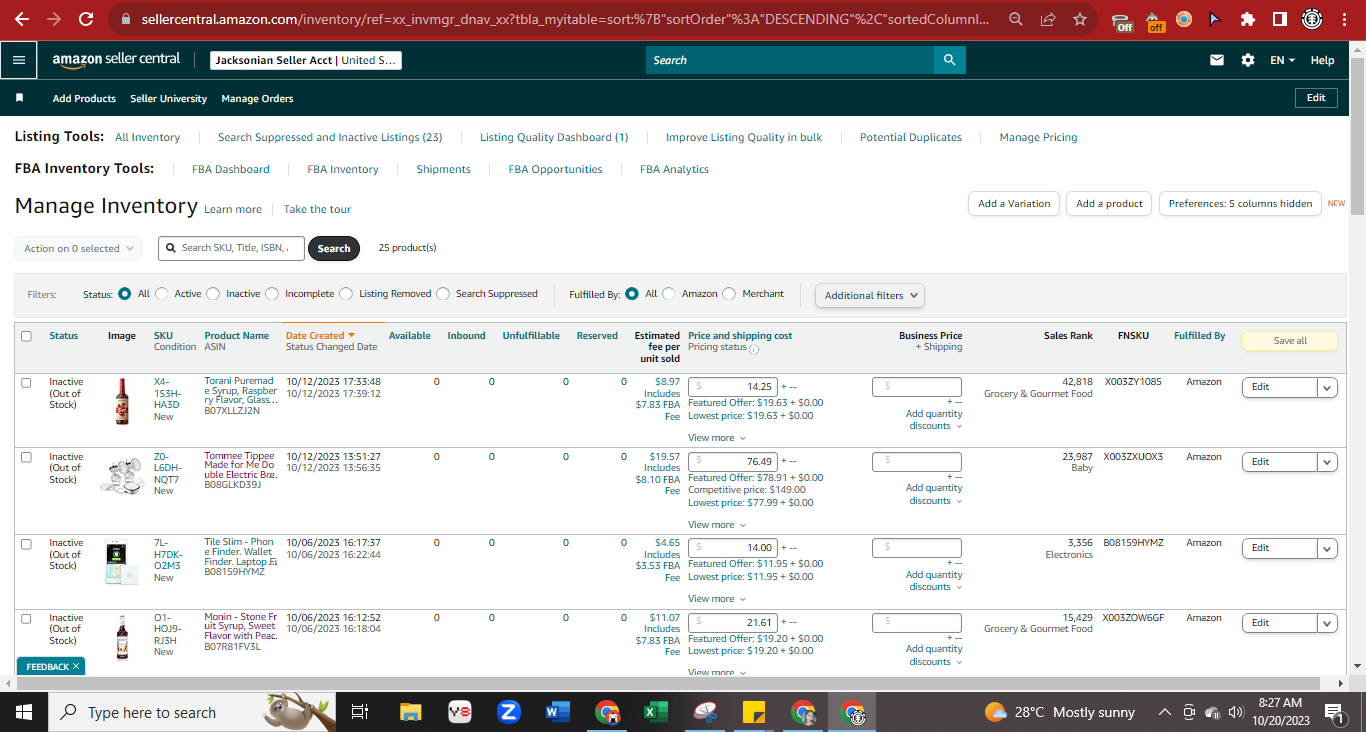Open the Seller Central hamburger menu
This screenshot has height=732, width=1366.
point(19,60)
